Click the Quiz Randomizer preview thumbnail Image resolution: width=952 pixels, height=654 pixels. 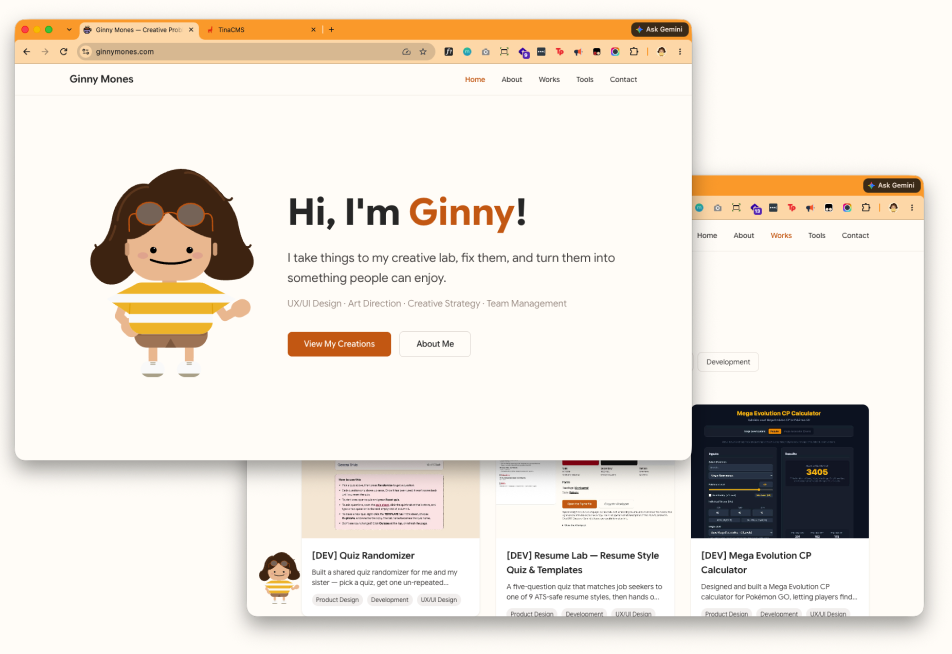pos(390,499)
